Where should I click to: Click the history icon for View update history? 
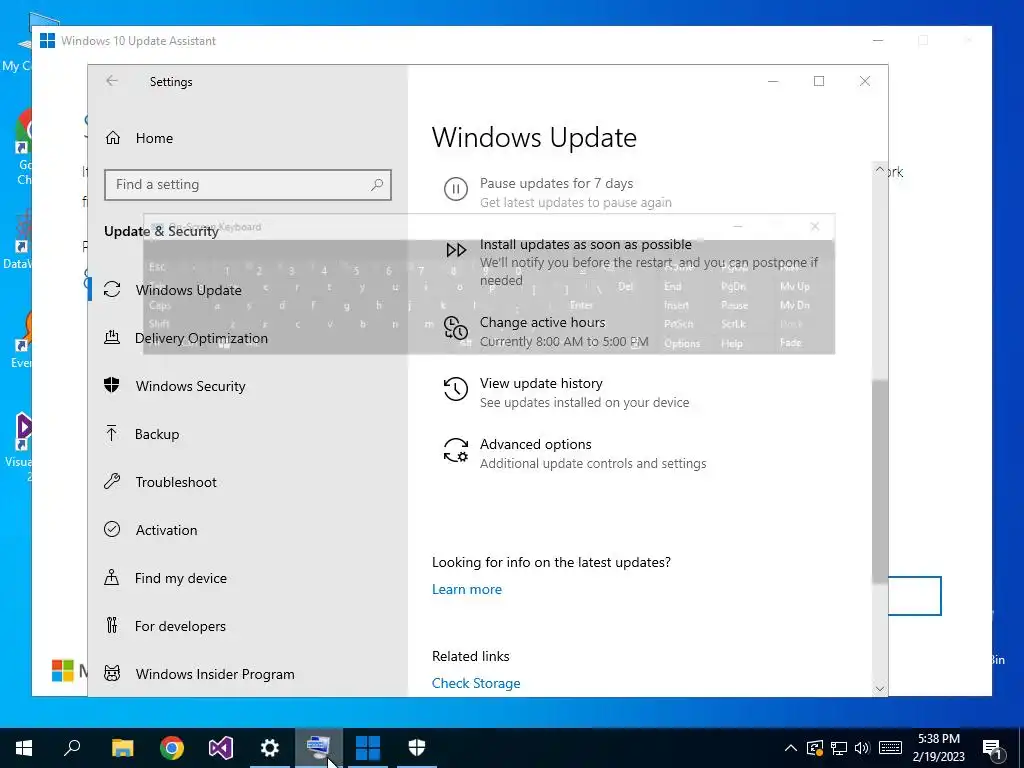click(x=456, y=389)
